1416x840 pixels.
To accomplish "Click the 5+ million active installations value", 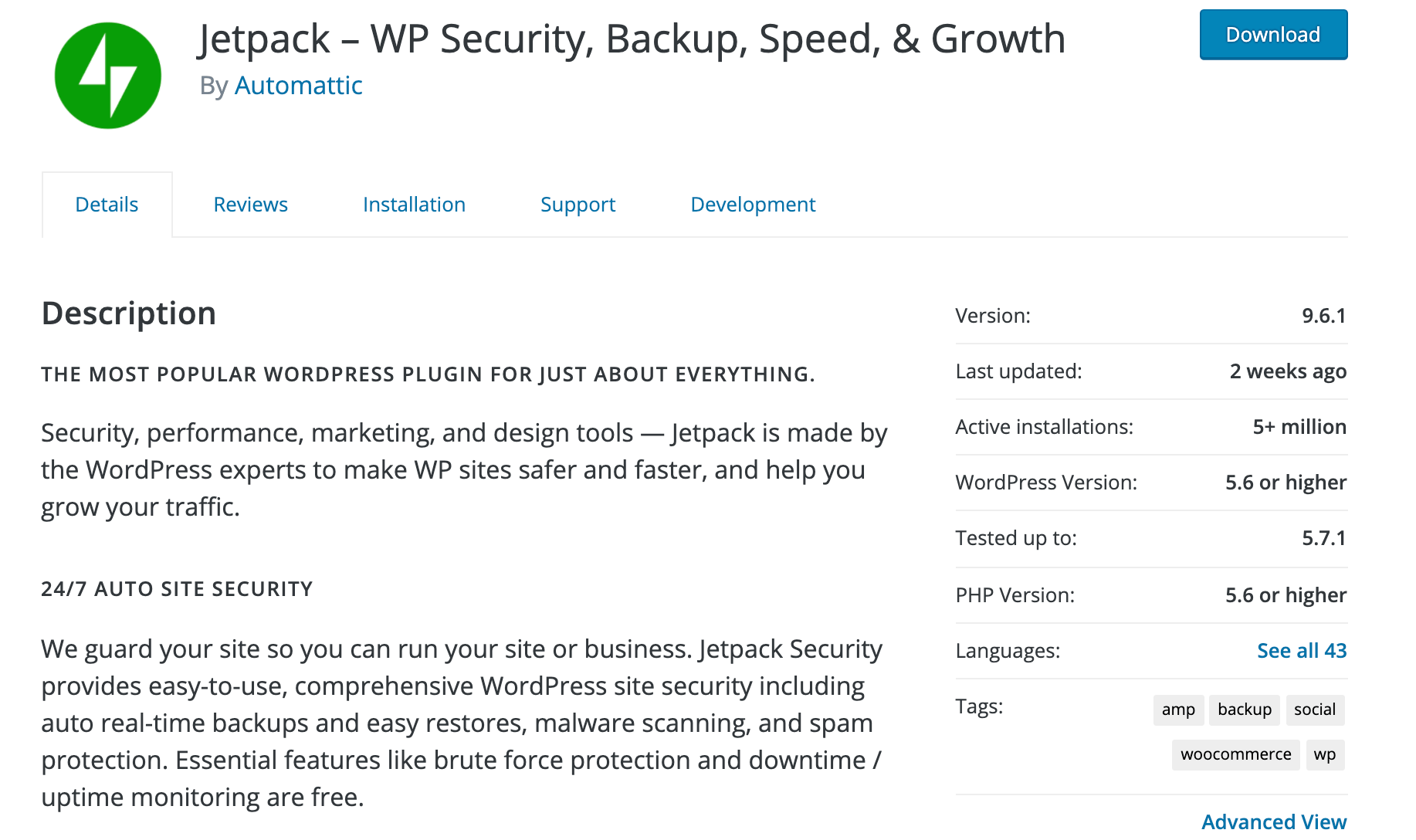I will 1299,427.
